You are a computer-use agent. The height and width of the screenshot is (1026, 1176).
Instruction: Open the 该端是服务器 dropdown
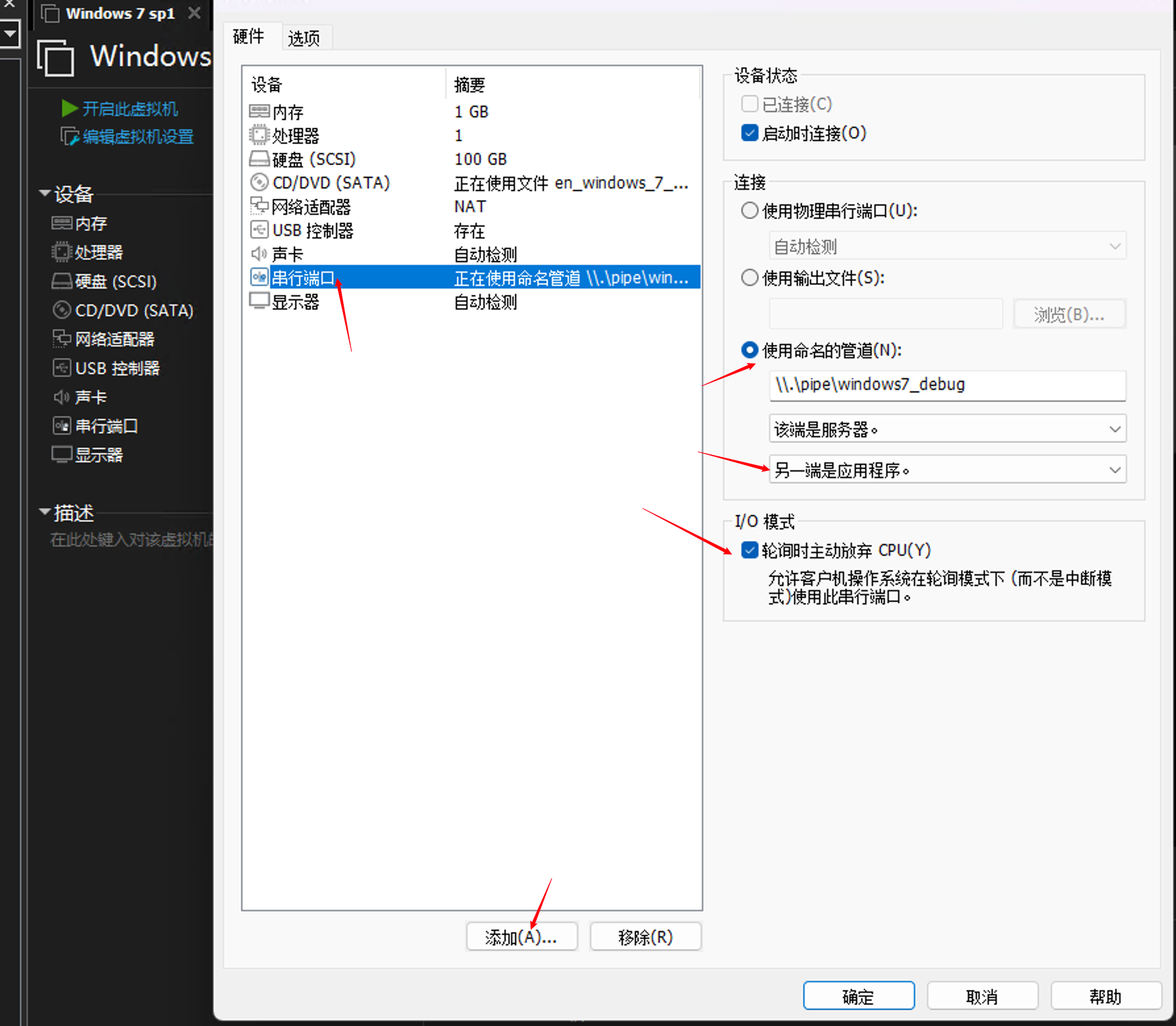(947, 429)
